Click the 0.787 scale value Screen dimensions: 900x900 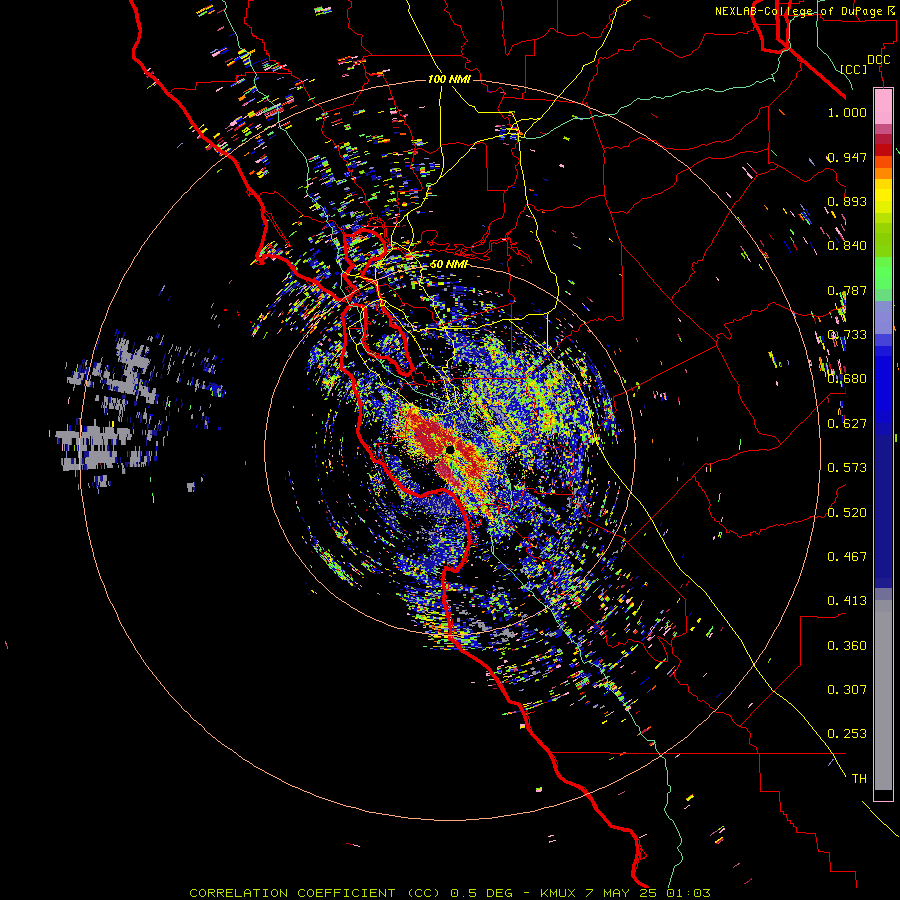(x=847, y=290)
